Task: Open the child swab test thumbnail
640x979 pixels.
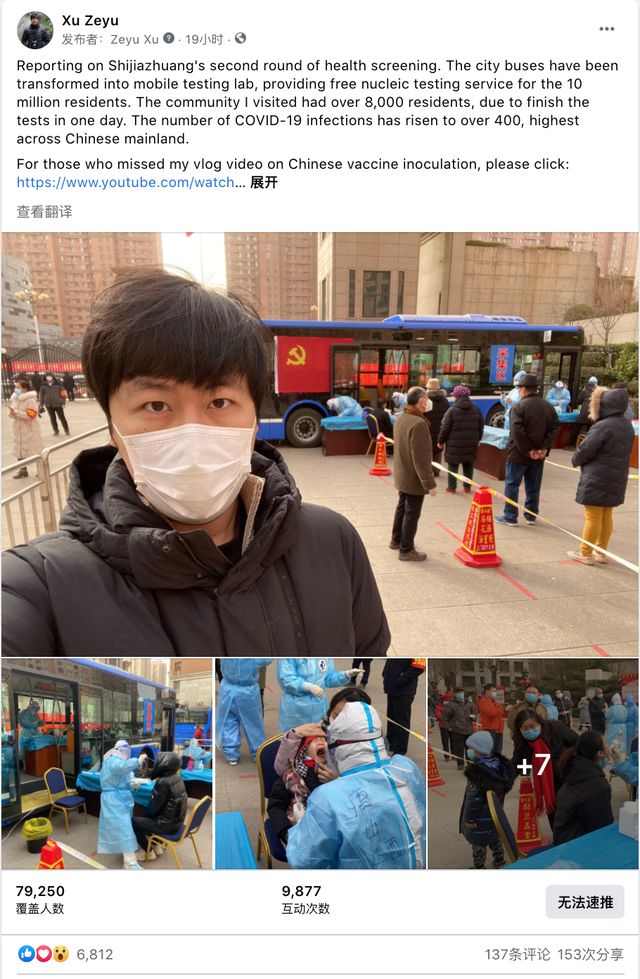Action: [x=320, y=764]
